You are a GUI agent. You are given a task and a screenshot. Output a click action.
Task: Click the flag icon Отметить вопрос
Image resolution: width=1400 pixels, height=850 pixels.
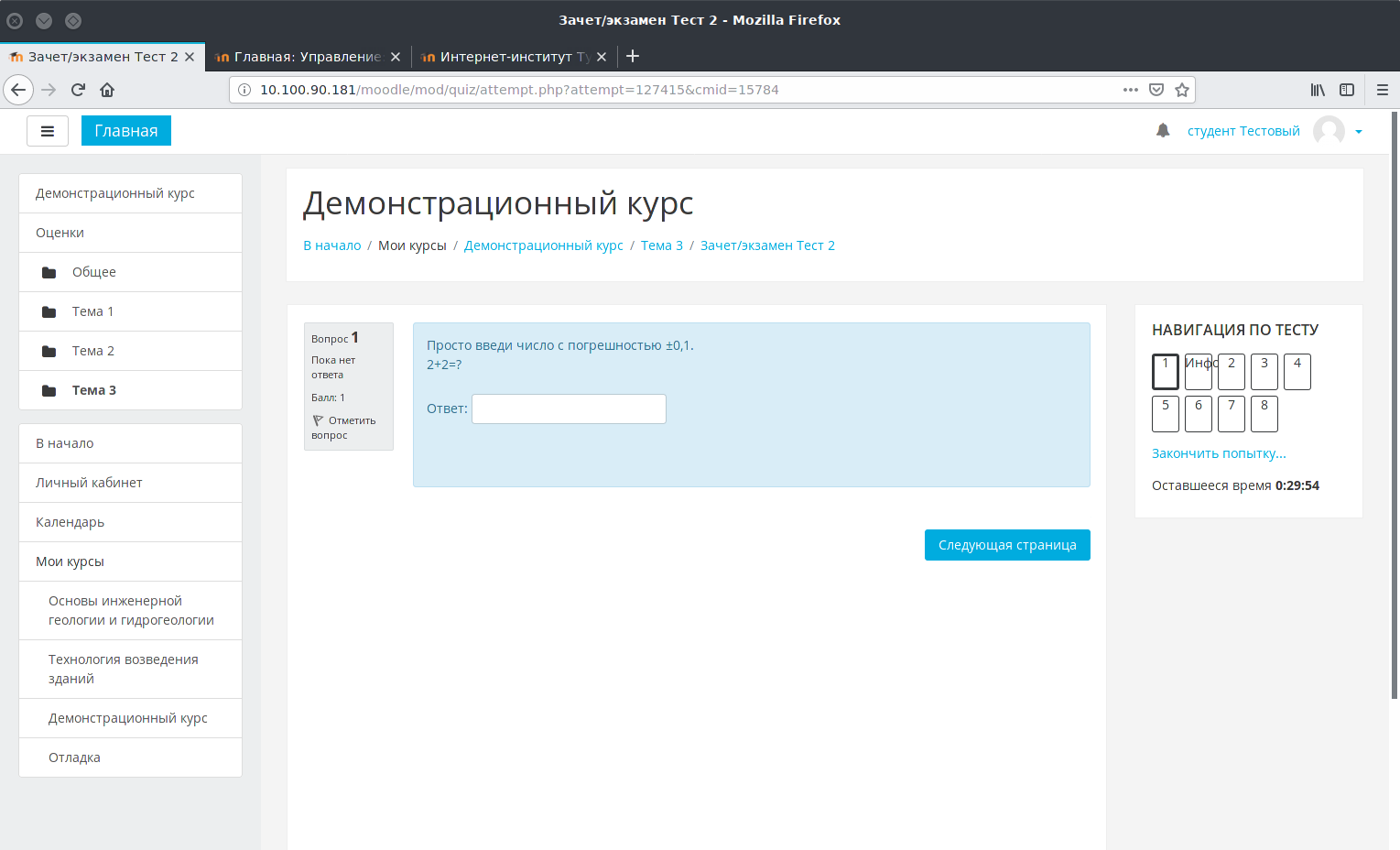(319, 420)
